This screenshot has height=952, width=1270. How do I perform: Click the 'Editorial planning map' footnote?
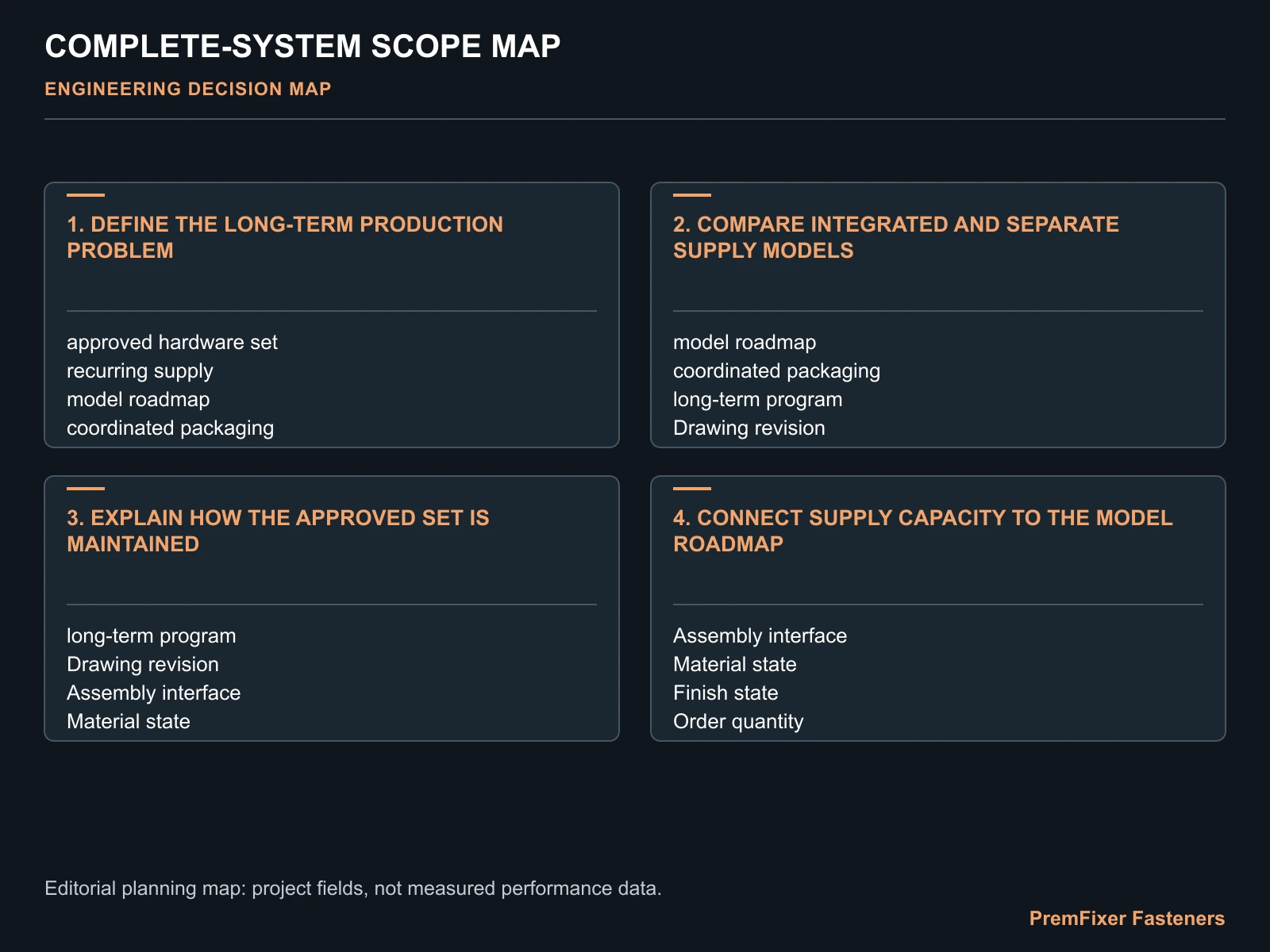pyautogui.click(x=353, y=888)
